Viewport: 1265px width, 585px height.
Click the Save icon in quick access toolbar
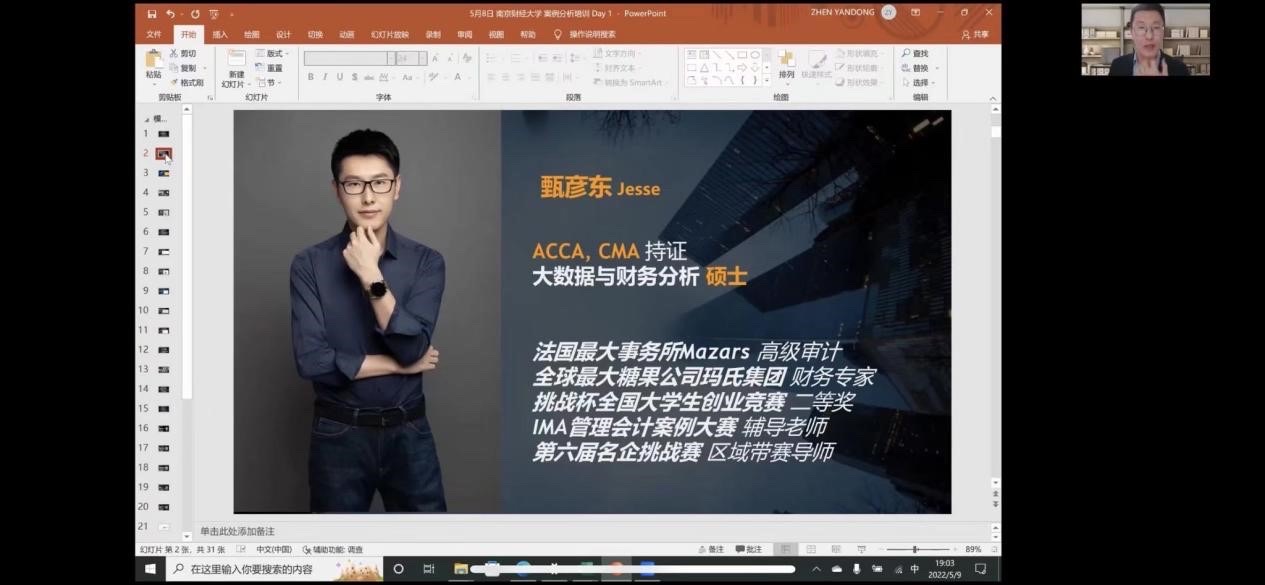click(x=152, y=14)
